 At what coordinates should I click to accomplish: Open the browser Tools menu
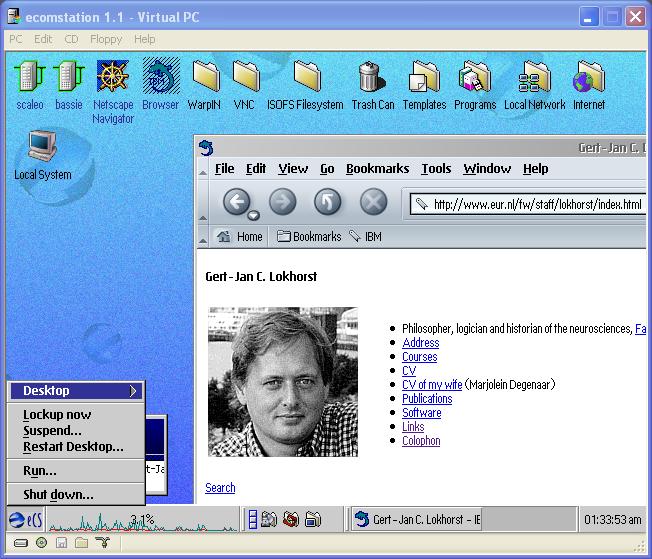pos(436,168)
